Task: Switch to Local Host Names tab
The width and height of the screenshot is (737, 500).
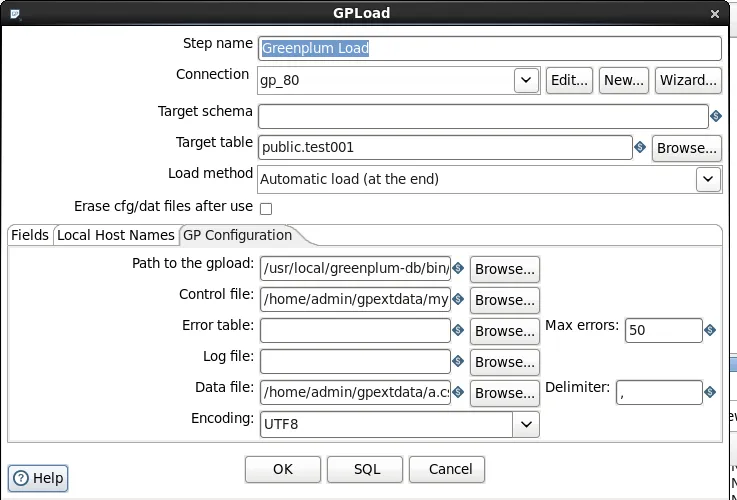Action: [x=115, y=235]
